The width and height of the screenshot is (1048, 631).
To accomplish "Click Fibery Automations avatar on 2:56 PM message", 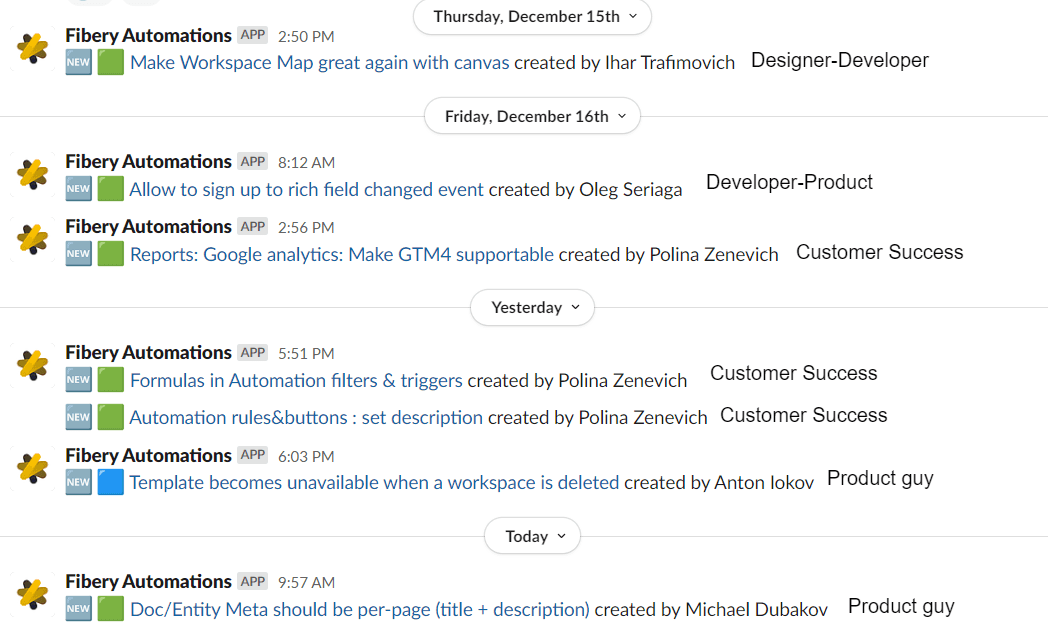I will pos(33,239).
